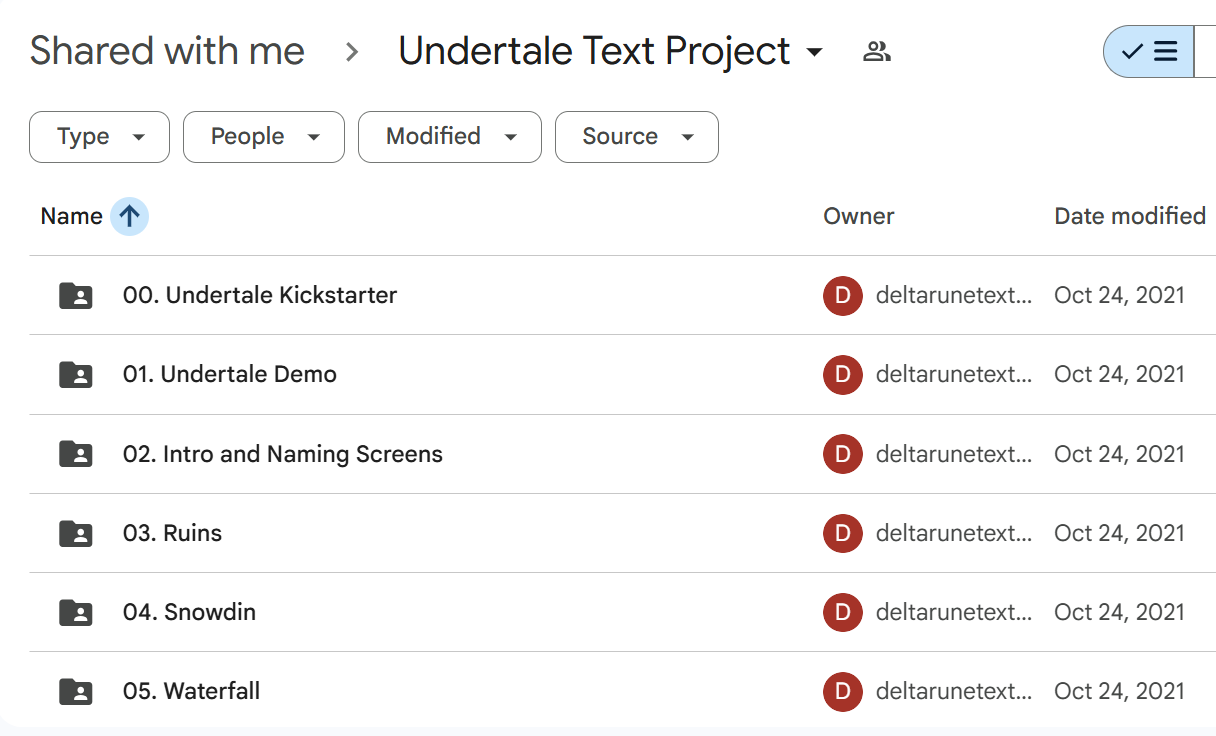Viewport: 1216px width, 736px height.
Task: Click the deltarunetext avatar for 00. Undertale Kickstarter
Action: pyautogui.click(x=843, y=296)
